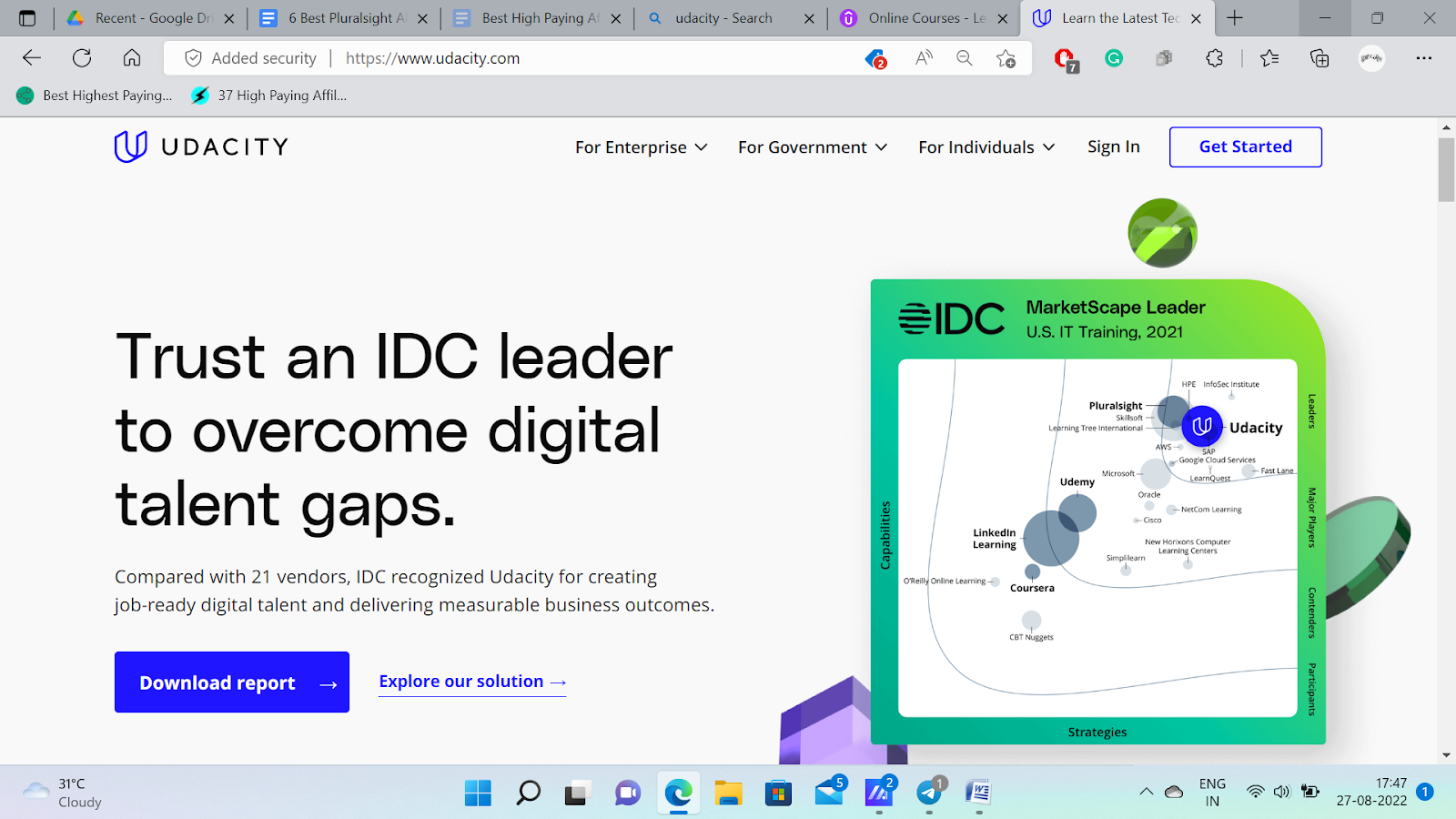Click the "Trust an IDC leader" headline
The image size is (1456, 819).
[394, 430]
